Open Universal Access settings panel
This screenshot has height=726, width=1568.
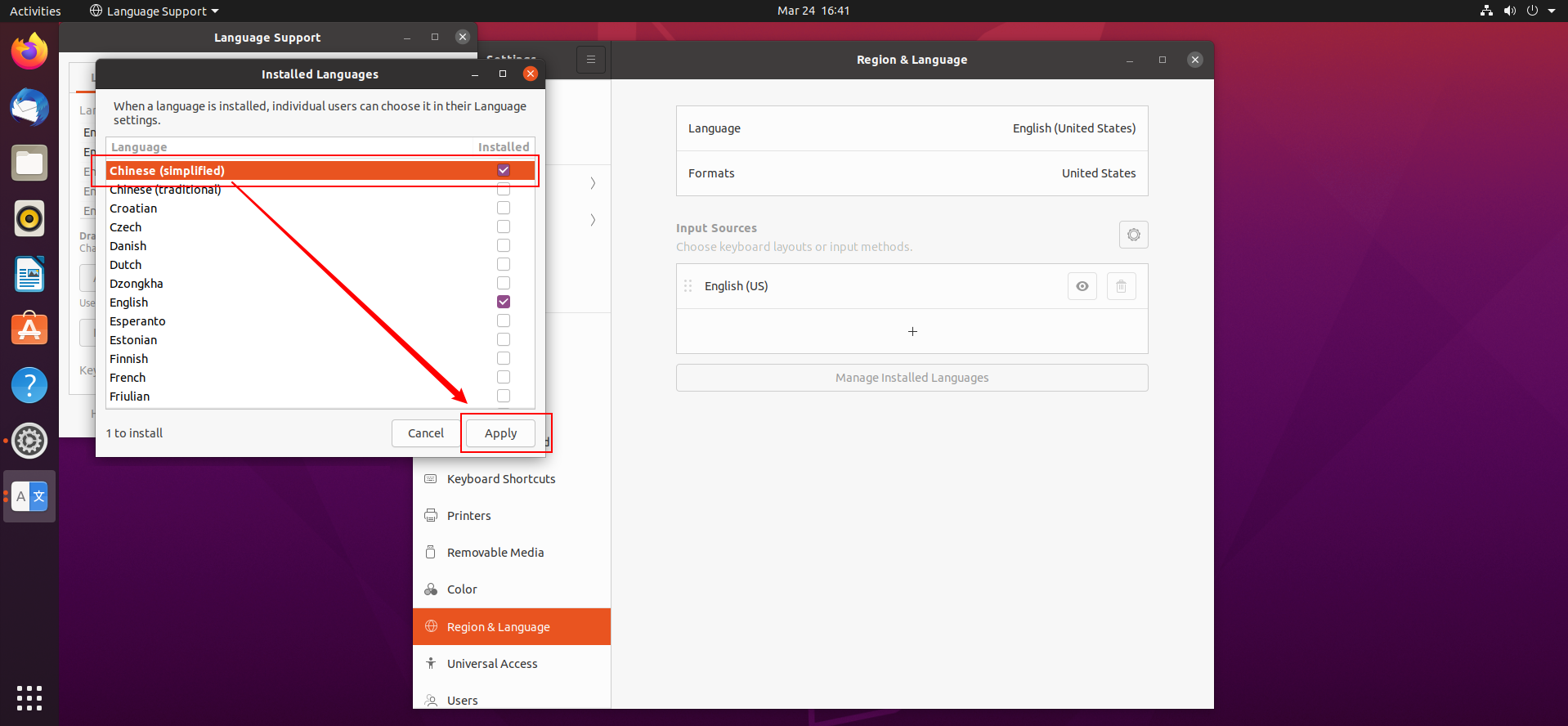pyautogui.click(x=512, y=664)
